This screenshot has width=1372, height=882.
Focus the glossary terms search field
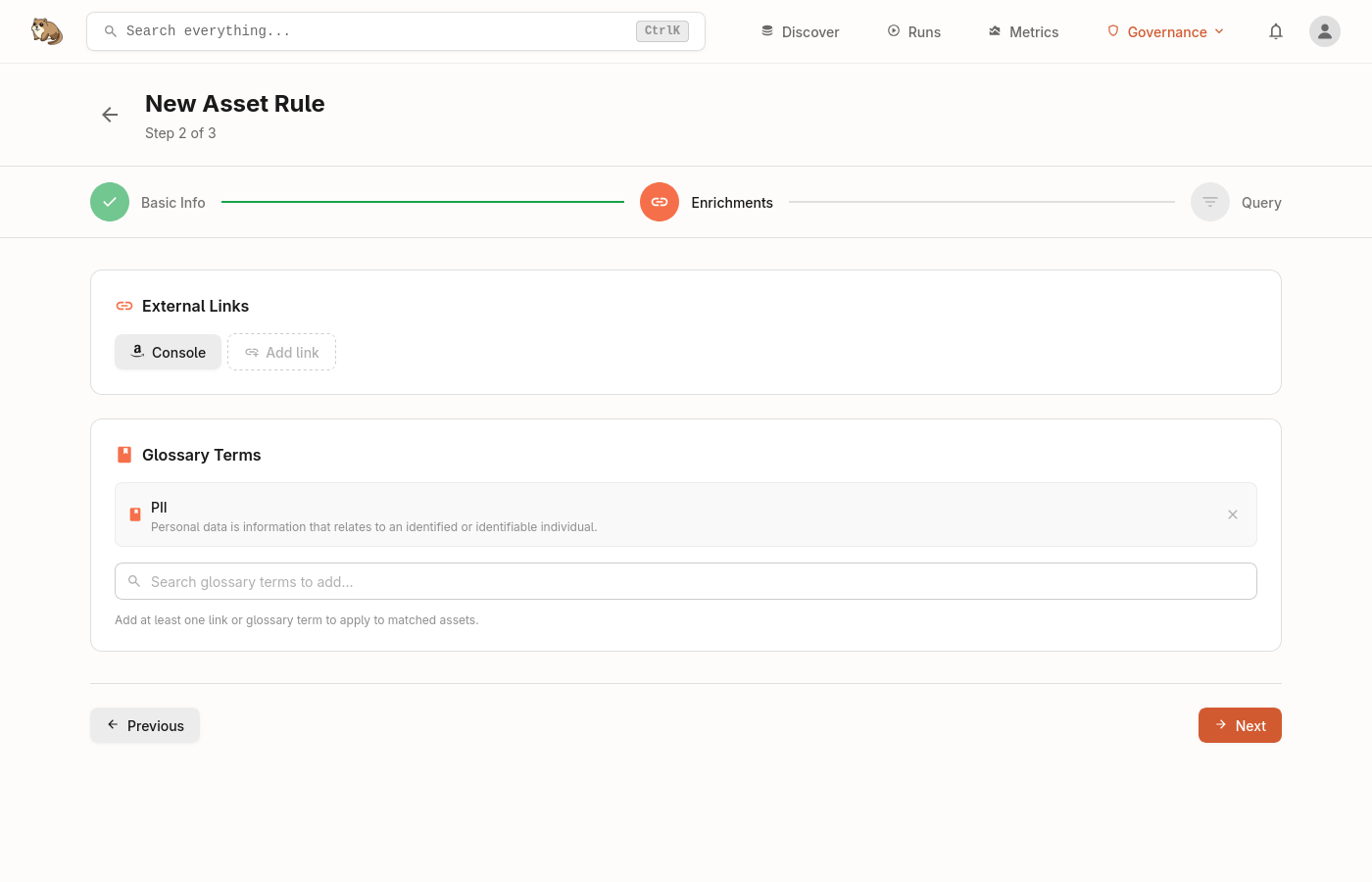(x=686, y=581)
